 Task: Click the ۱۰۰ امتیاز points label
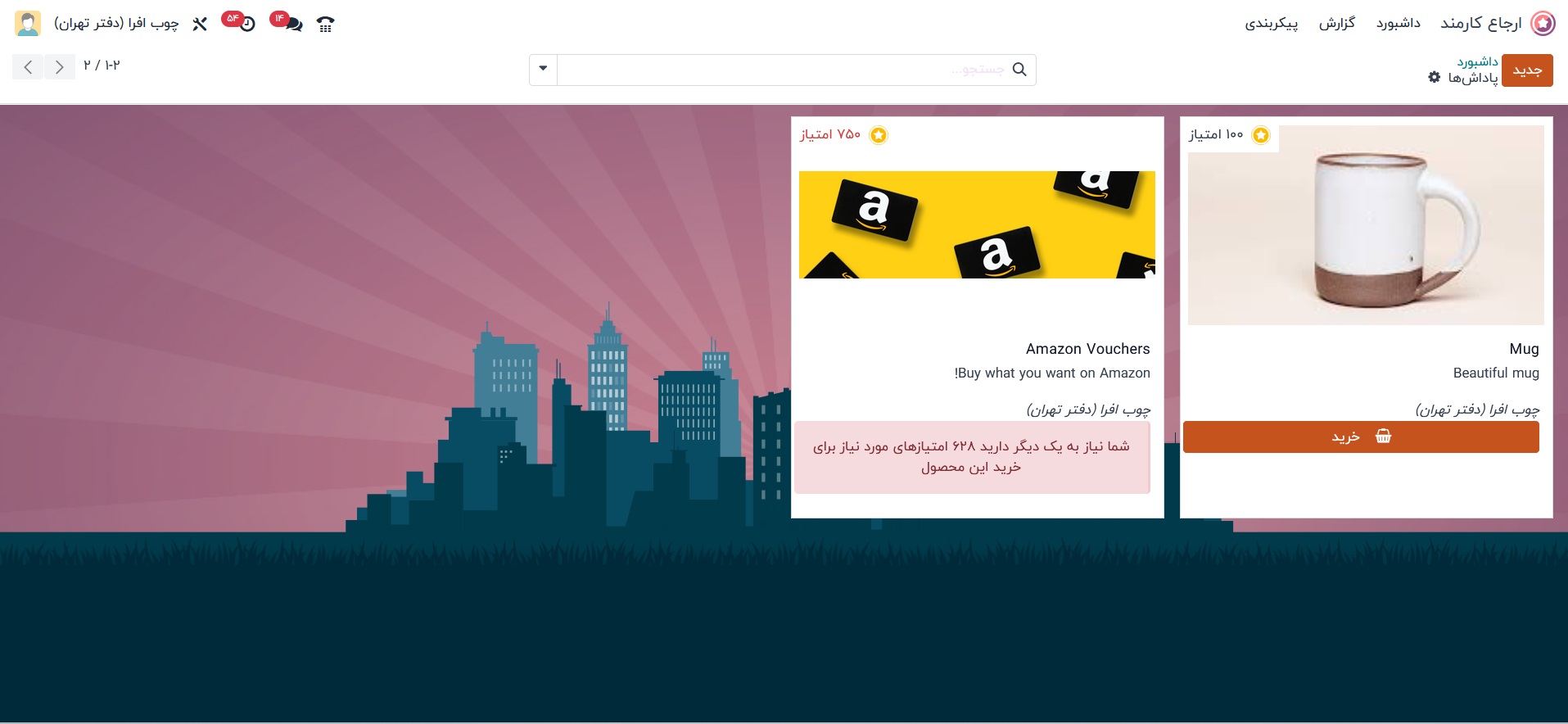[1216, 134]
